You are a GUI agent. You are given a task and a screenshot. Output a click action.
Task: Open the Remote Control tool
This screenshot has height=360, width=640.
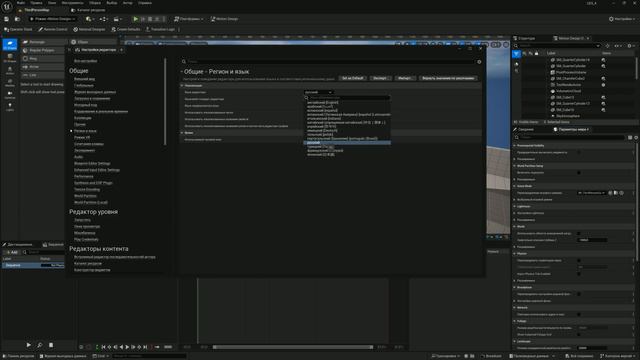(53, 29)
